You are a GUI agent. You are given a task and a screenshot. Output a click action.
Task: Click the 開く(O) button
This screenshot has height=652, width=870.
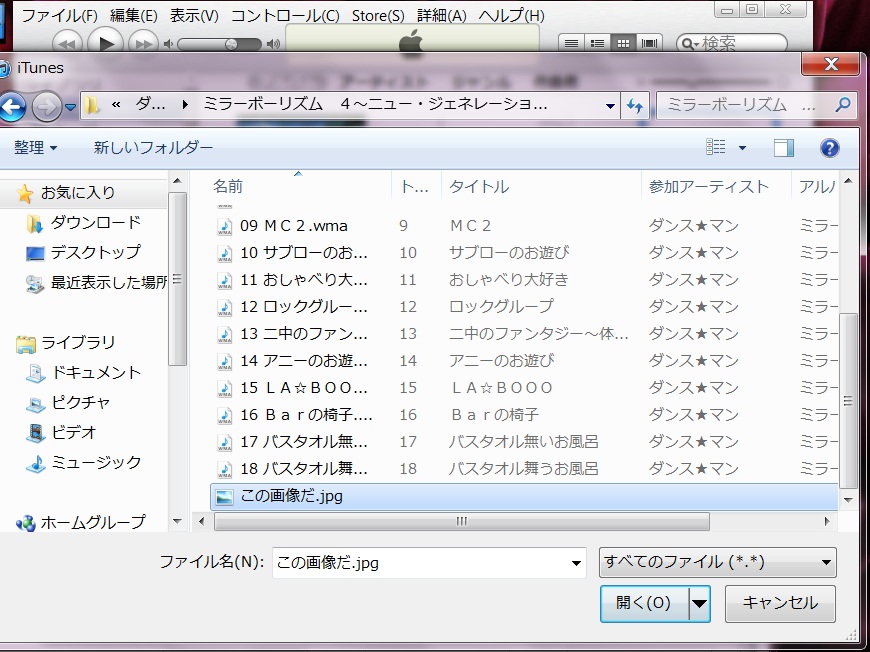tap(644, 603)
